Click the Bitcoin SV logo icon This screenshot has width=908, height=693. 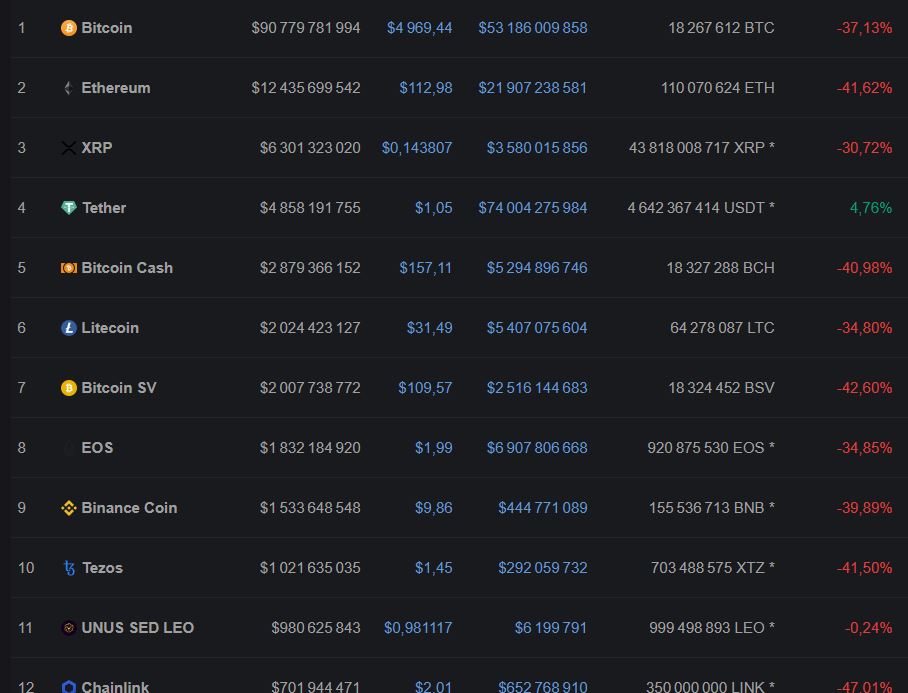click(x=67, y=387)
